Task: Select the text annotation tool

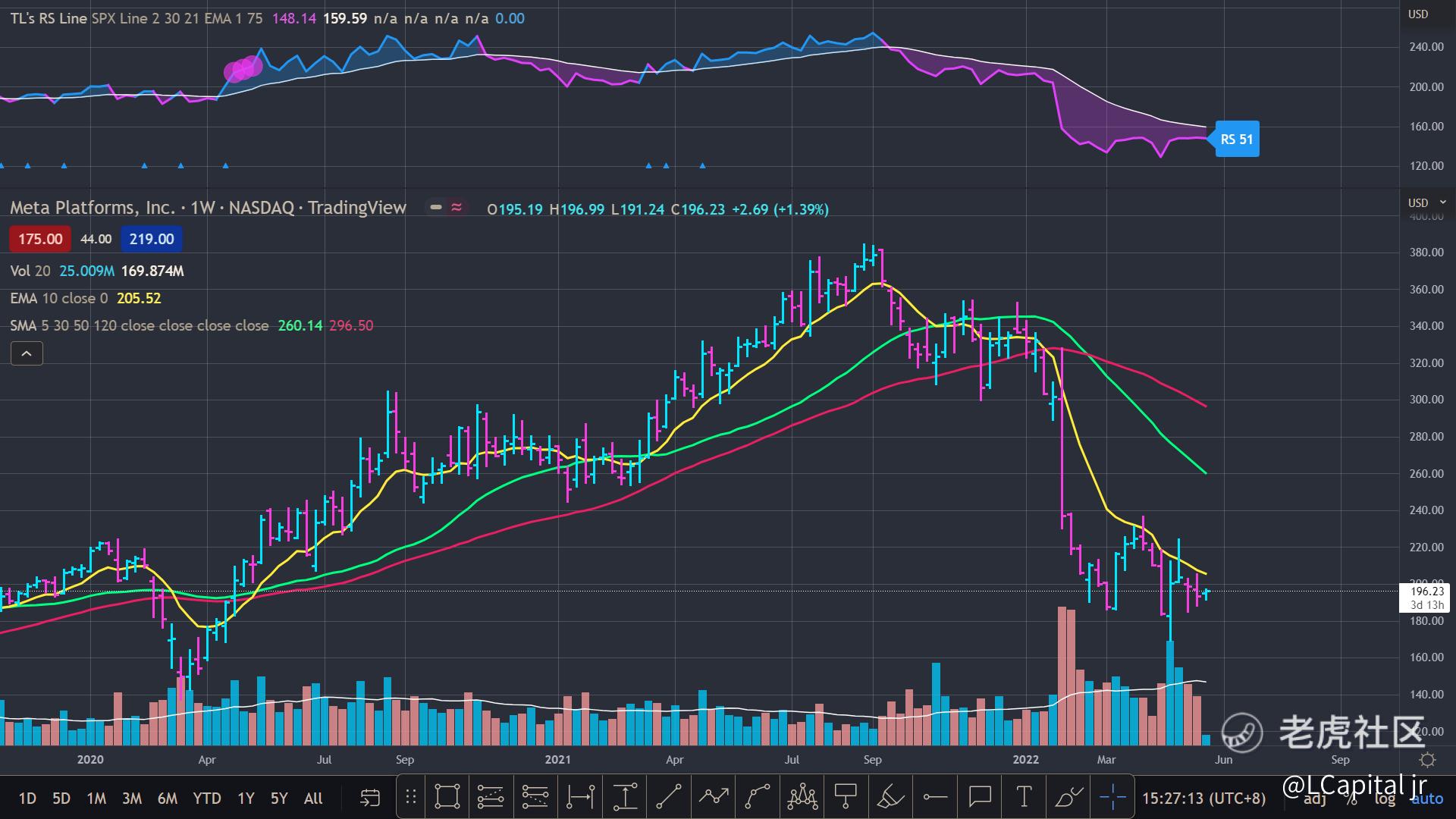Action: coord(1024,797)
